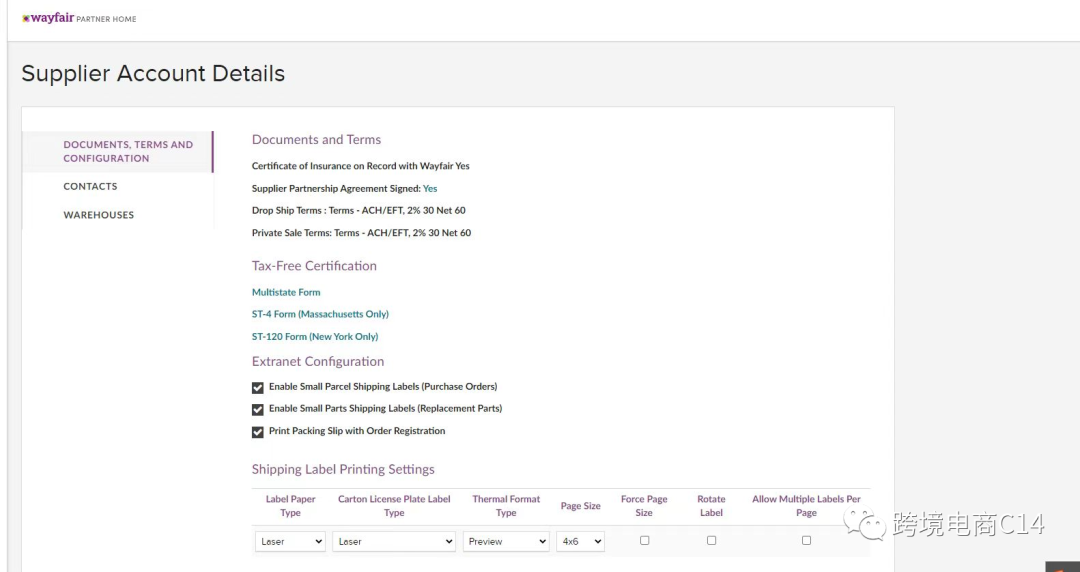Image resolution: width=1080 pixels, height=572 pixels.
Task: Enable Allow Multiple Labels Per Page
Action: coord(806,540)
